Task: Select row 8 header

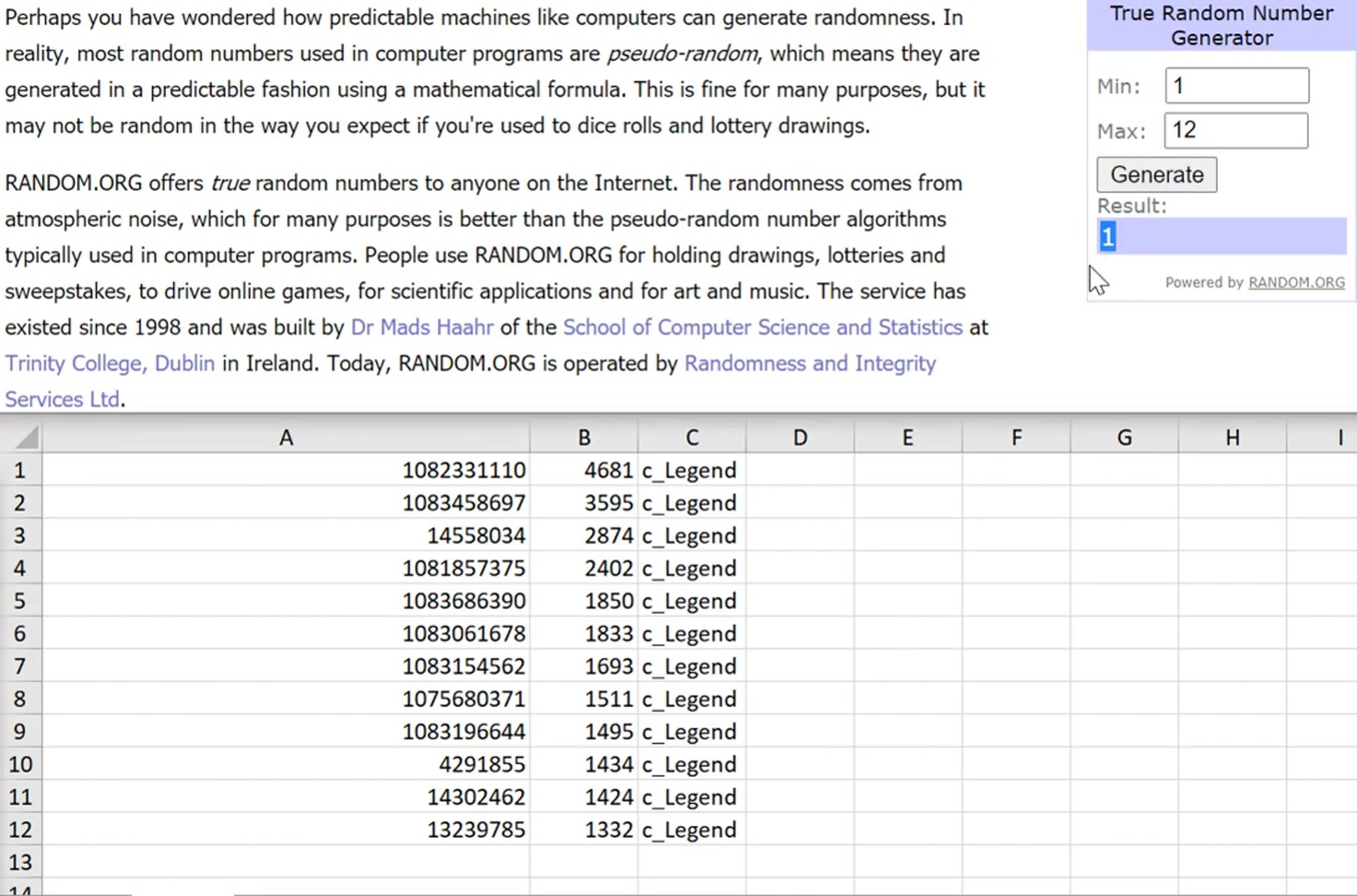Action: (21, 698)
